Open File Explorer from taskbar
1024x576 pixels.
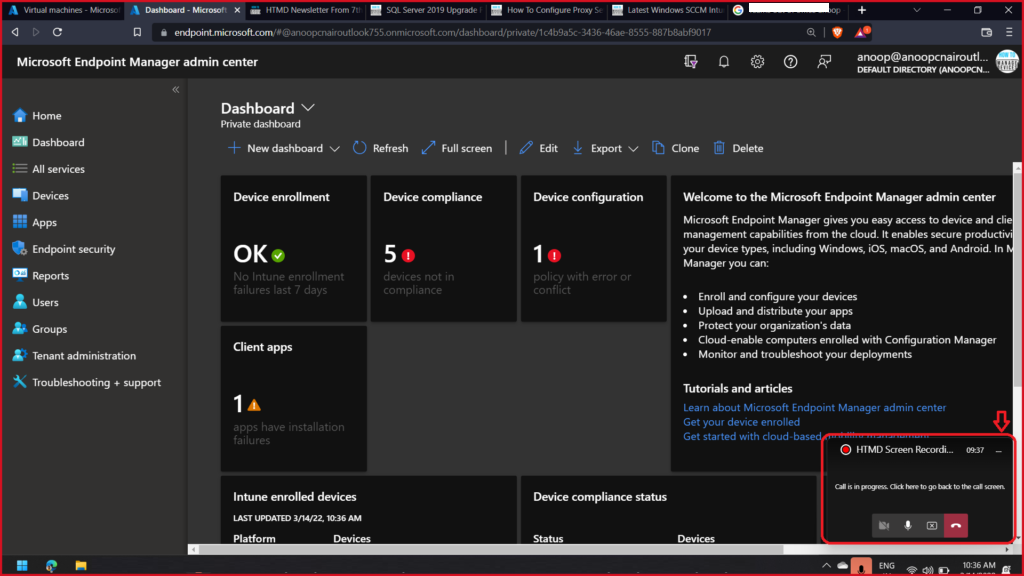click(x=80, y=566)
